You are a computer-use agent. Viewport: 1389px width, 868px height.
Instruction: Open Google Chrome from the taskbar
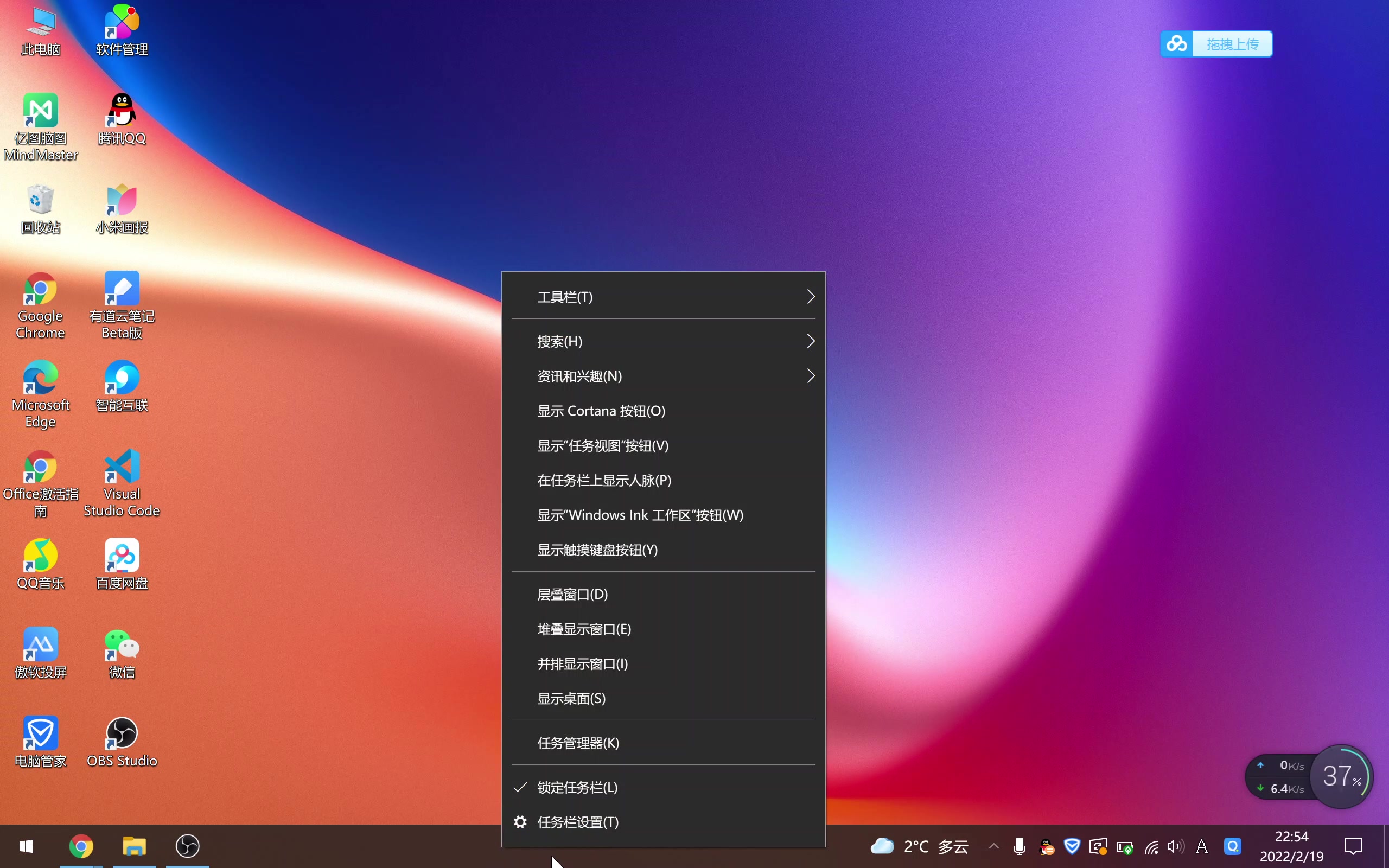(81, 846)
